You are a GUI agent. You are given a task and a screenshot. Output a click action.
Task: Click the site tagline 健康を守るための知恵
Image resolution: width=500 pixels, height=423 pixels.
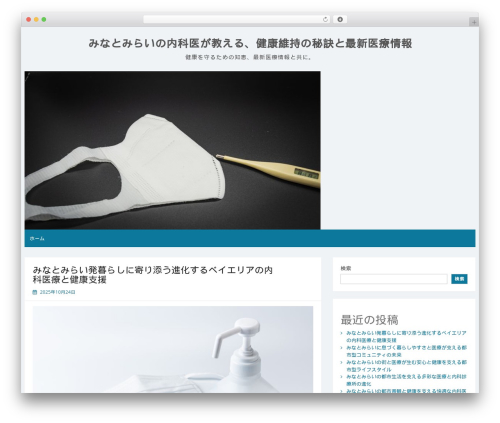point(248,57)
